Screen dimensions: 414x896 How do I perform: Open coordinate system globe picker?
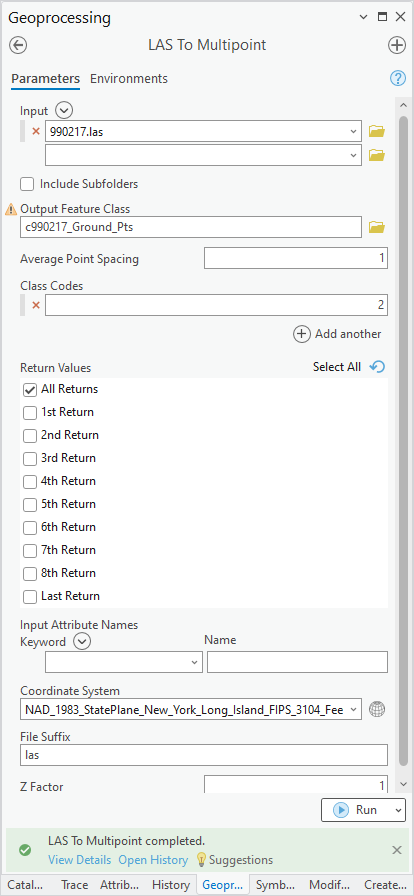point(377,709)
